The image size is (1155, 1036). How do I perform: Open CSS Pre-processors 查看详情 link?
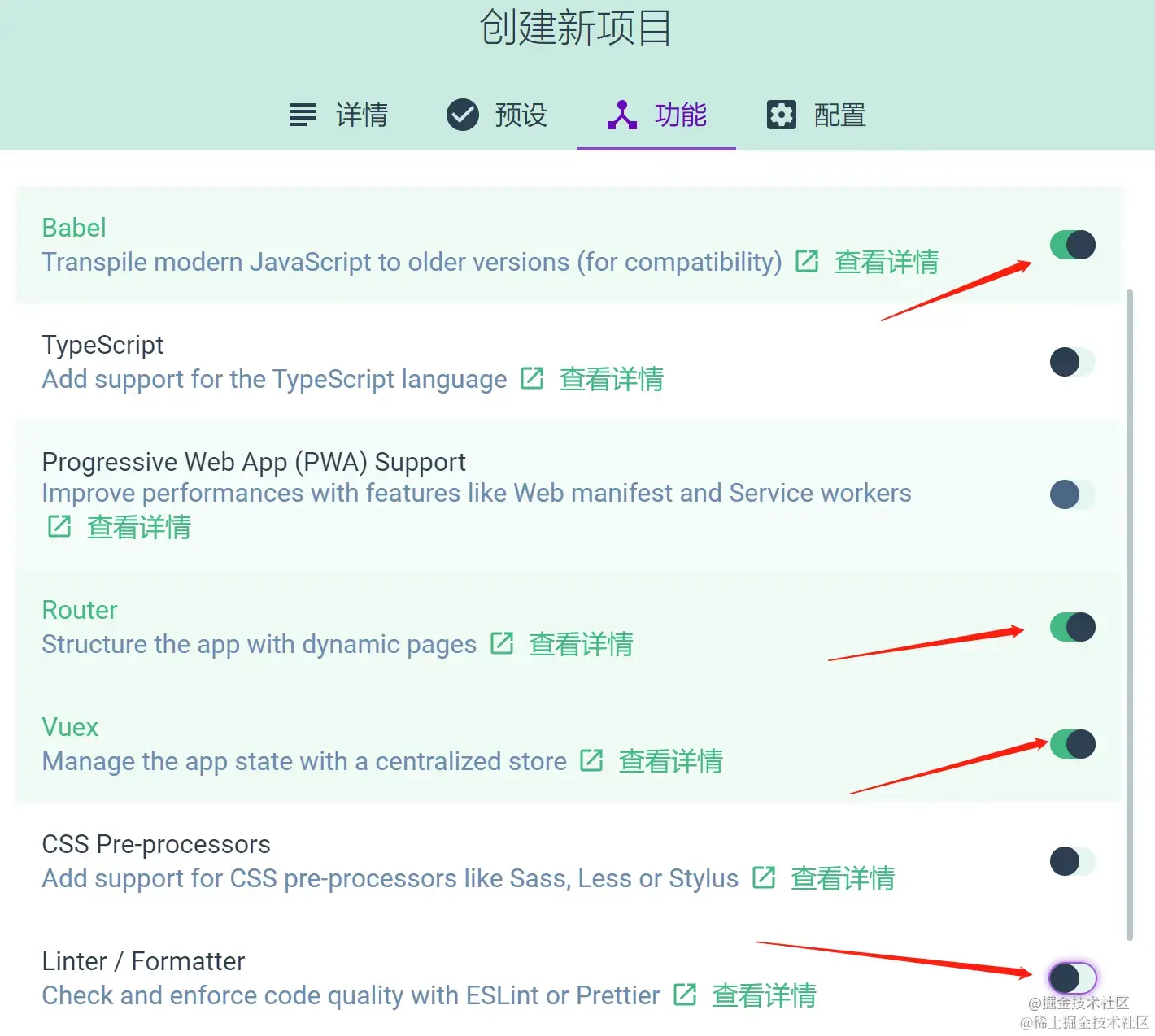point(843,878)
